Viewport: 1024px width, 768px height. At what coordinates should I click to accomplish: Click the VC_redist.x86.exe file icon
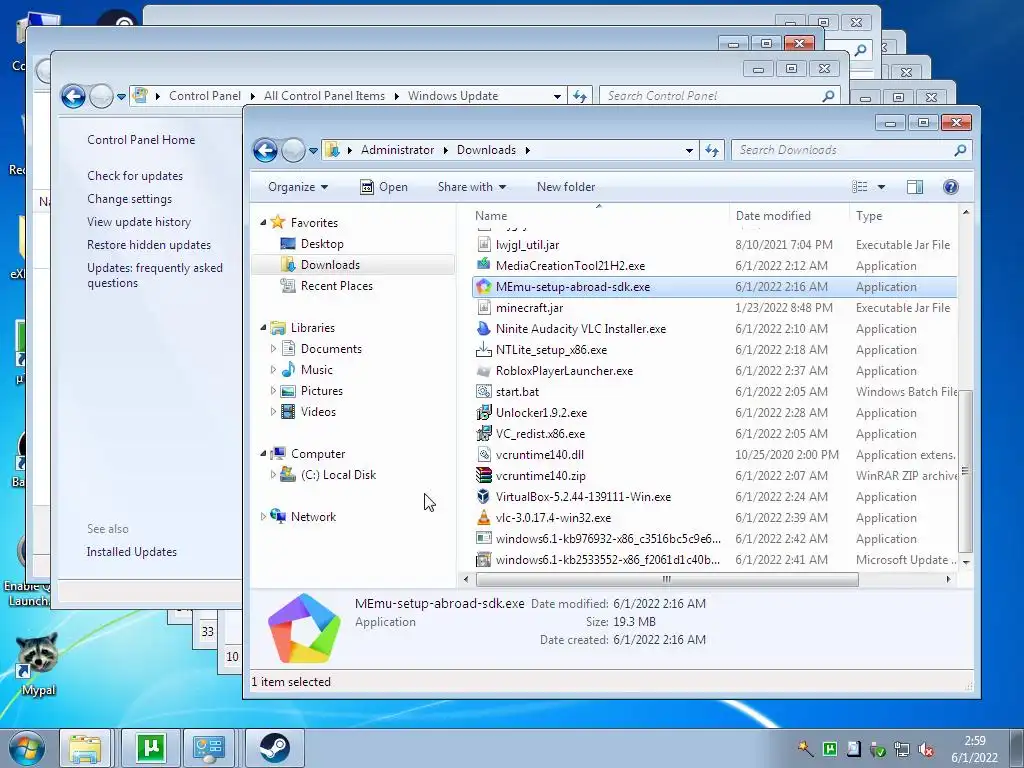(483, 434)
